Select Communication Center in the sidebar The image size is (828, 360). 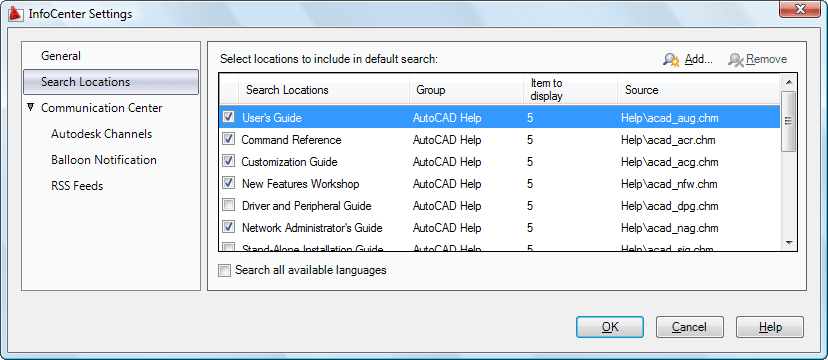(x=101, y=108)
